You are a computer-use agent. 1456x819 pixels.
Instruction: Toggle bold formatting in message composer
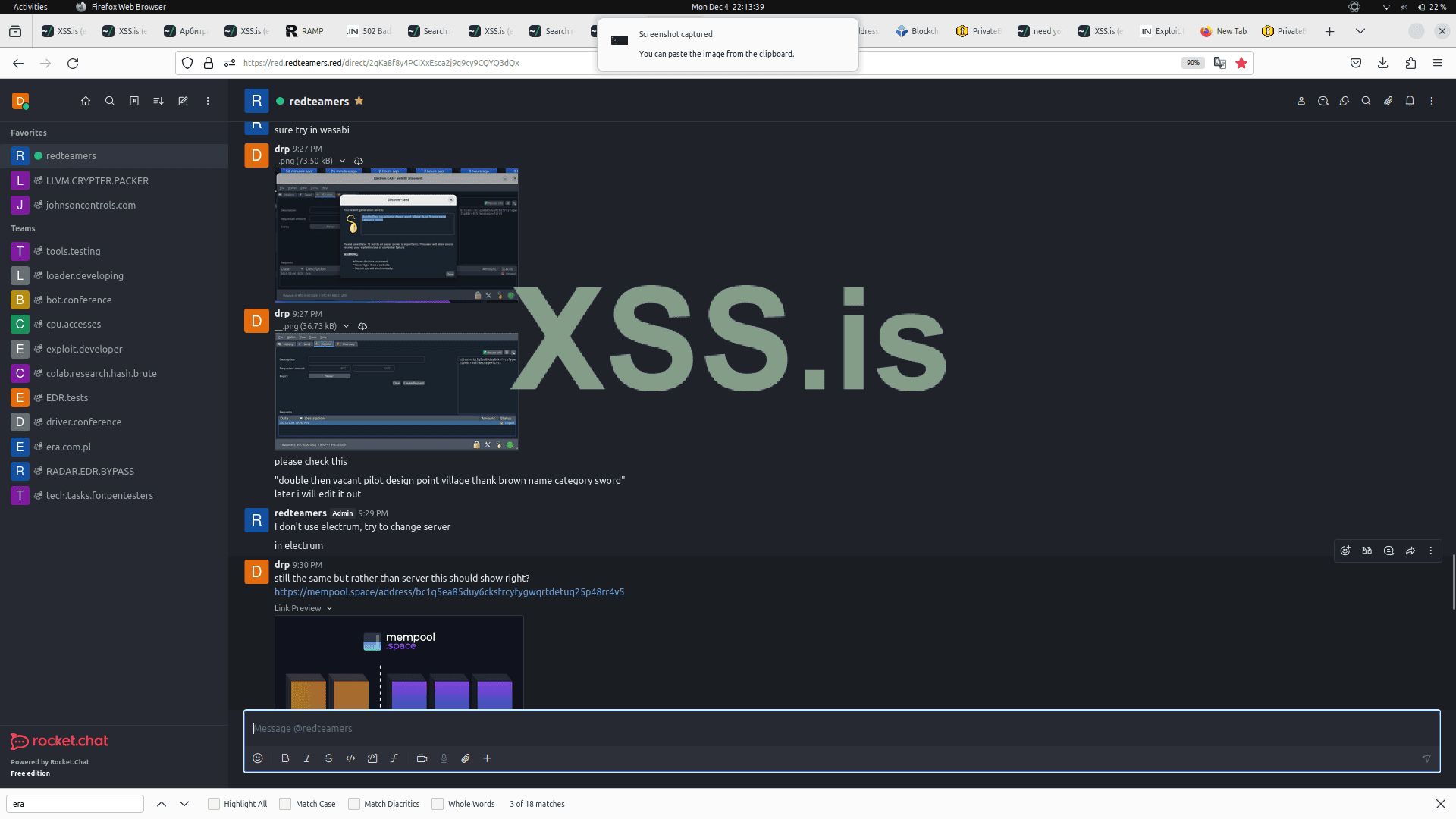(x=285, y=758)
